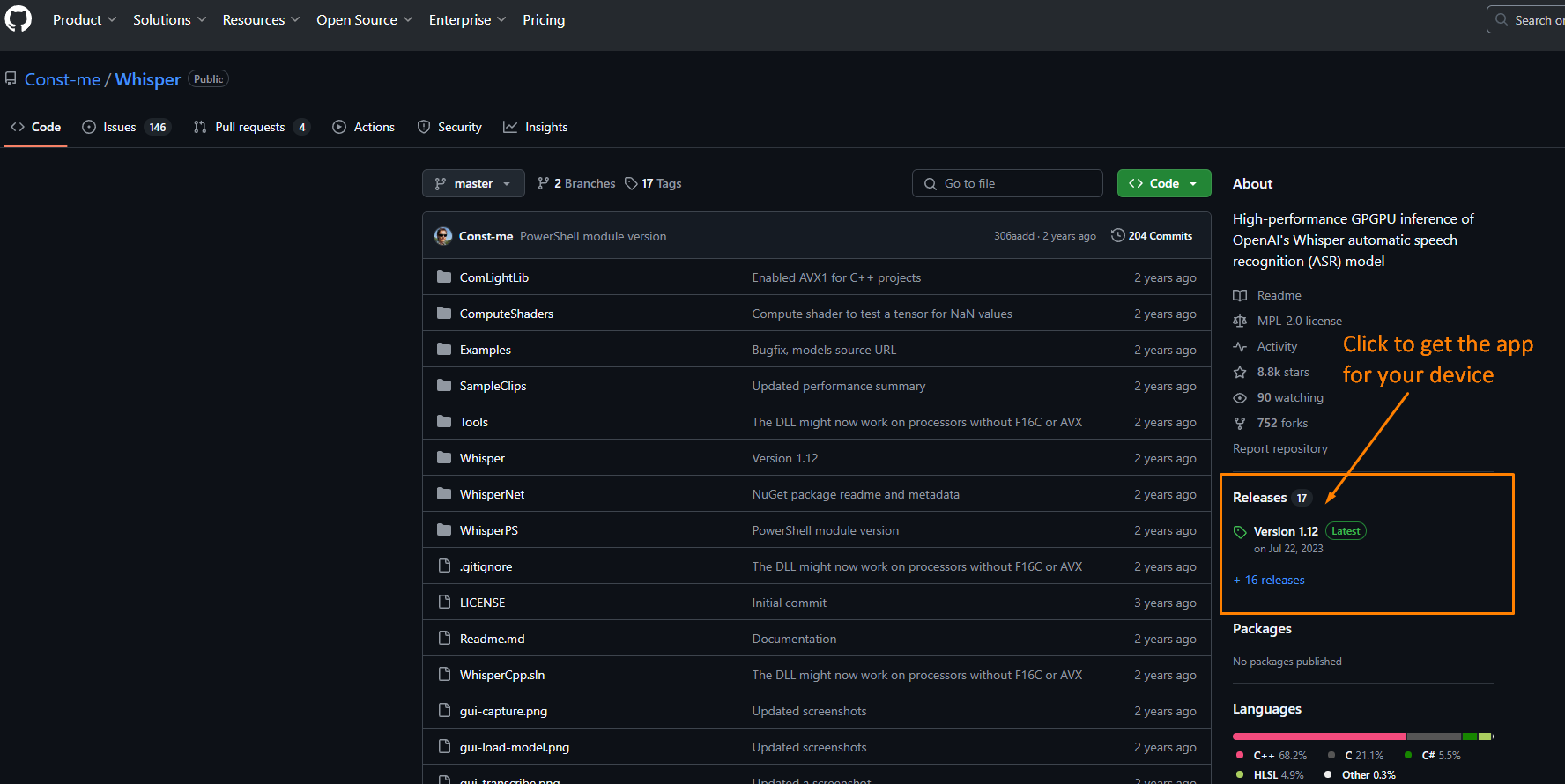Click the eye icon next to 90 watching
This screenshot has height=784, width=1565.
(x=1240, y=397)
